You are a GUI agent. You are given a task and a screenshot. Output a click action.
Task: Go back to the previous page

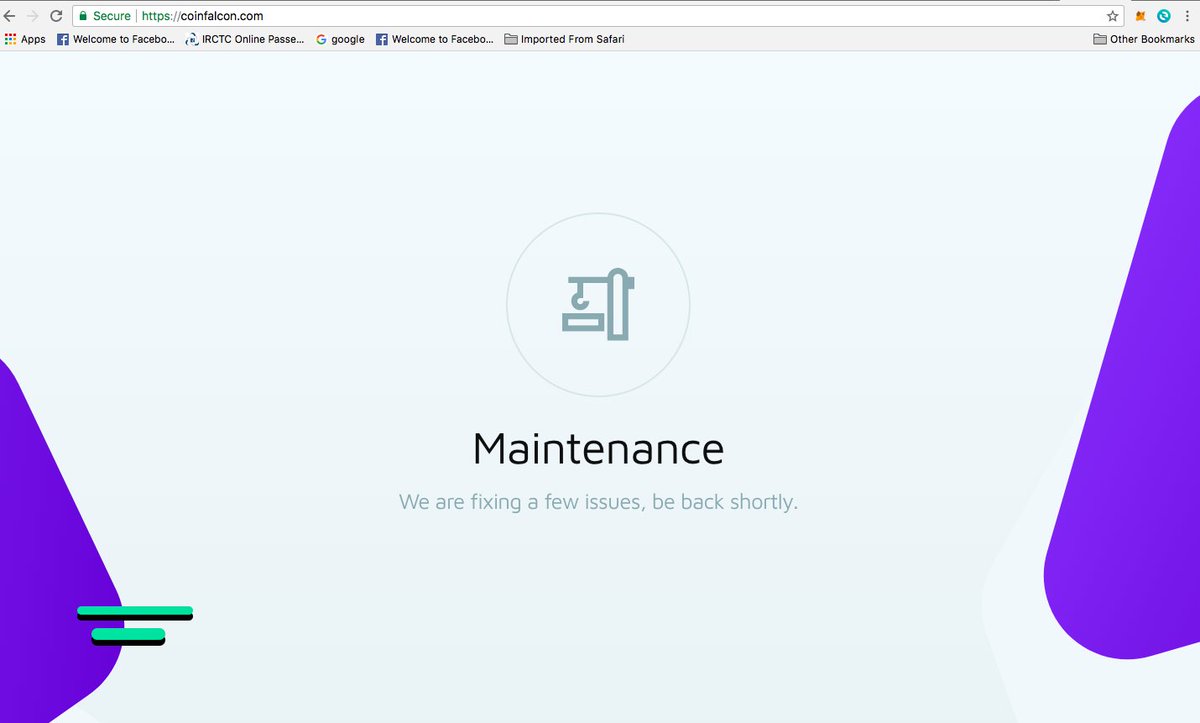click(x=10, y=16)
